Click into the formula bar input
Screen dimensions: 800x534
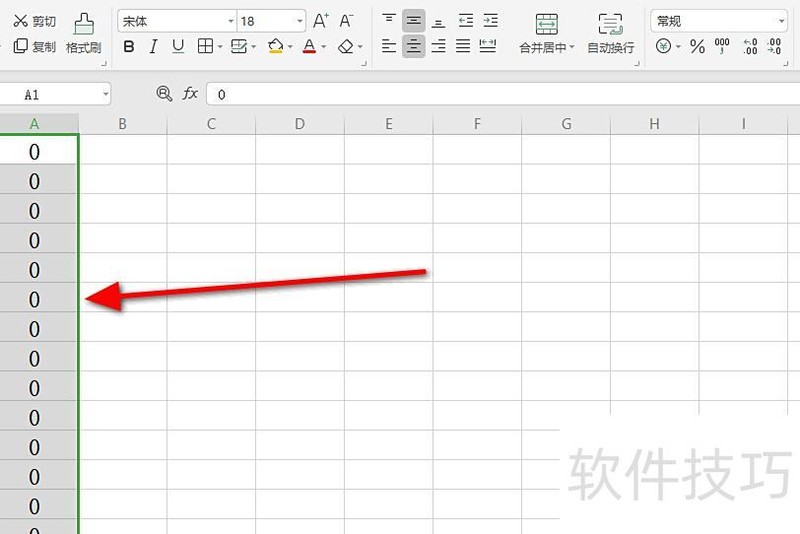coord(503,94)
